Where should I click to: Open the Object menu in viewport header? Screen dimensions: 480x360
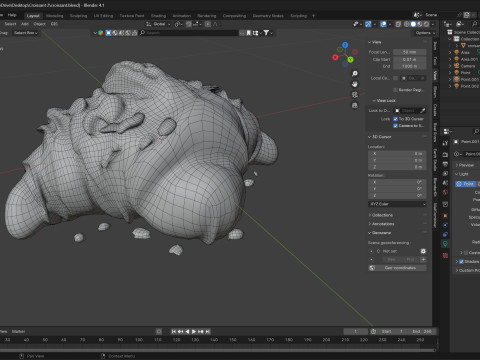39,24
